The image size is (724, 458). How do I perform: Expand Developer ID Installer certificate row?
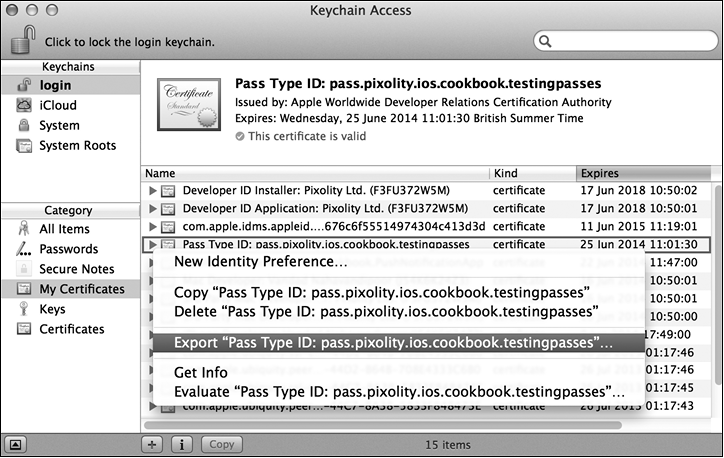(153, 190)
